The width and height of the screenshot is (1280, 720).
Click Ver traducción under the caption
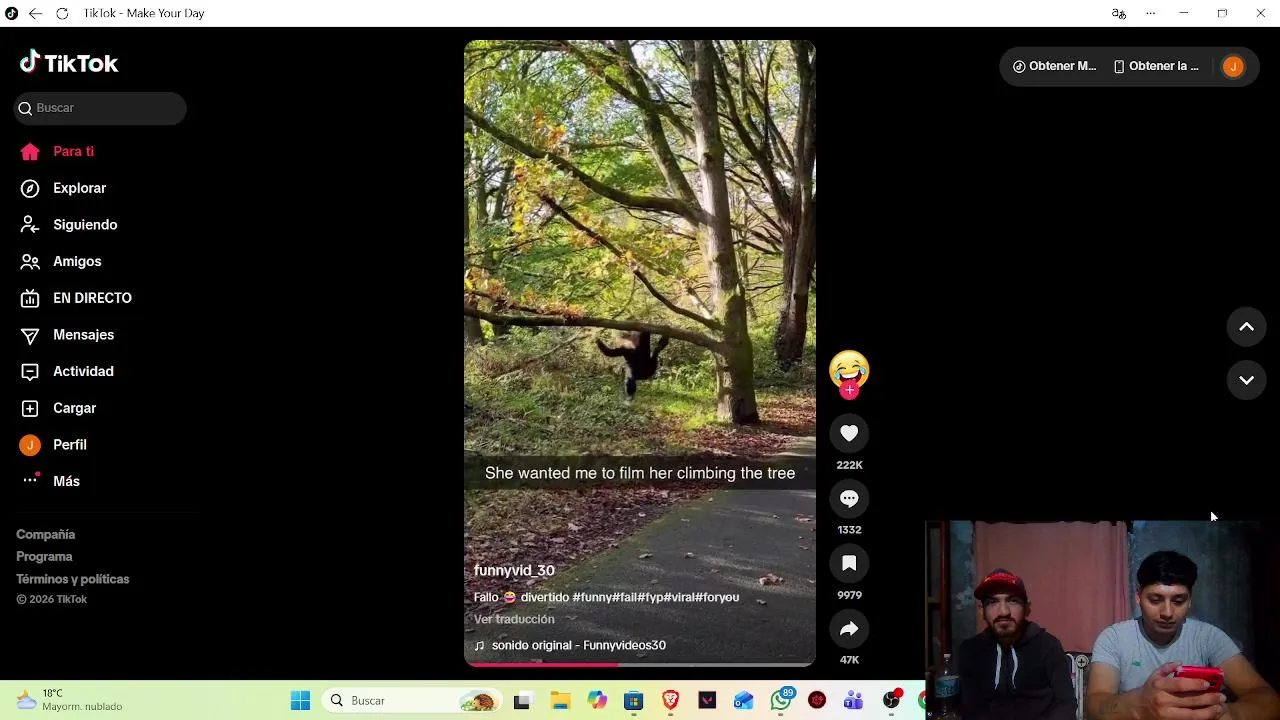[514, 619]
